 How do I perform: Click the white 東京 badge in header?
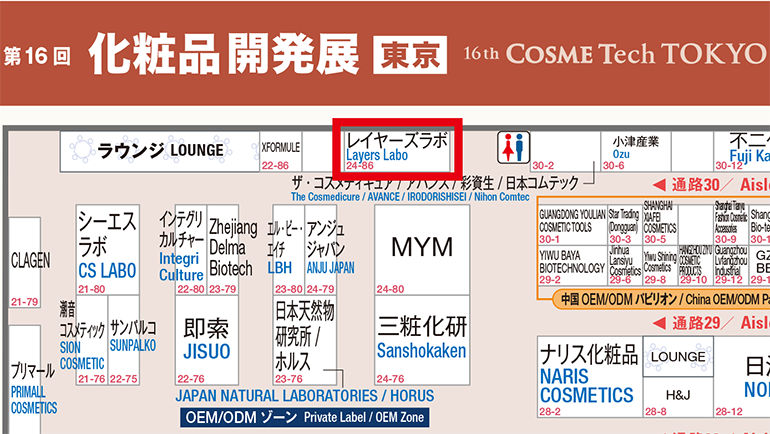(x=411, y=56)
